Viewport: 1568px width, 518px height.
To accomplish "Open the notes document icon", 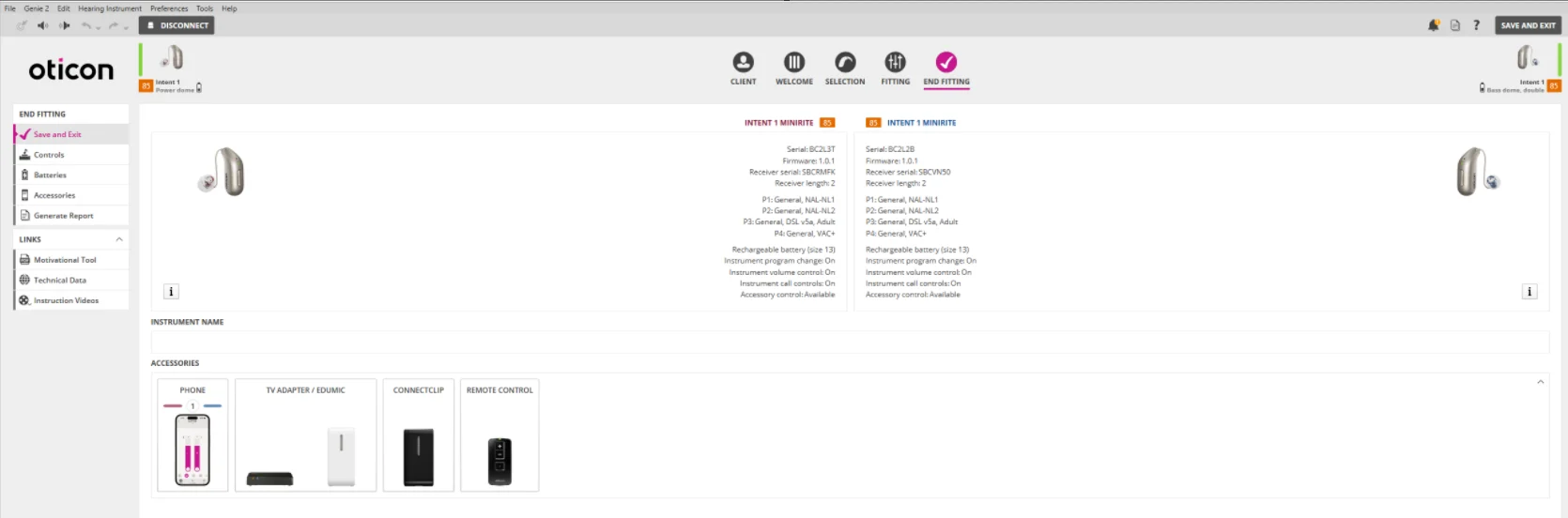I will click(x=1455, y=25).
